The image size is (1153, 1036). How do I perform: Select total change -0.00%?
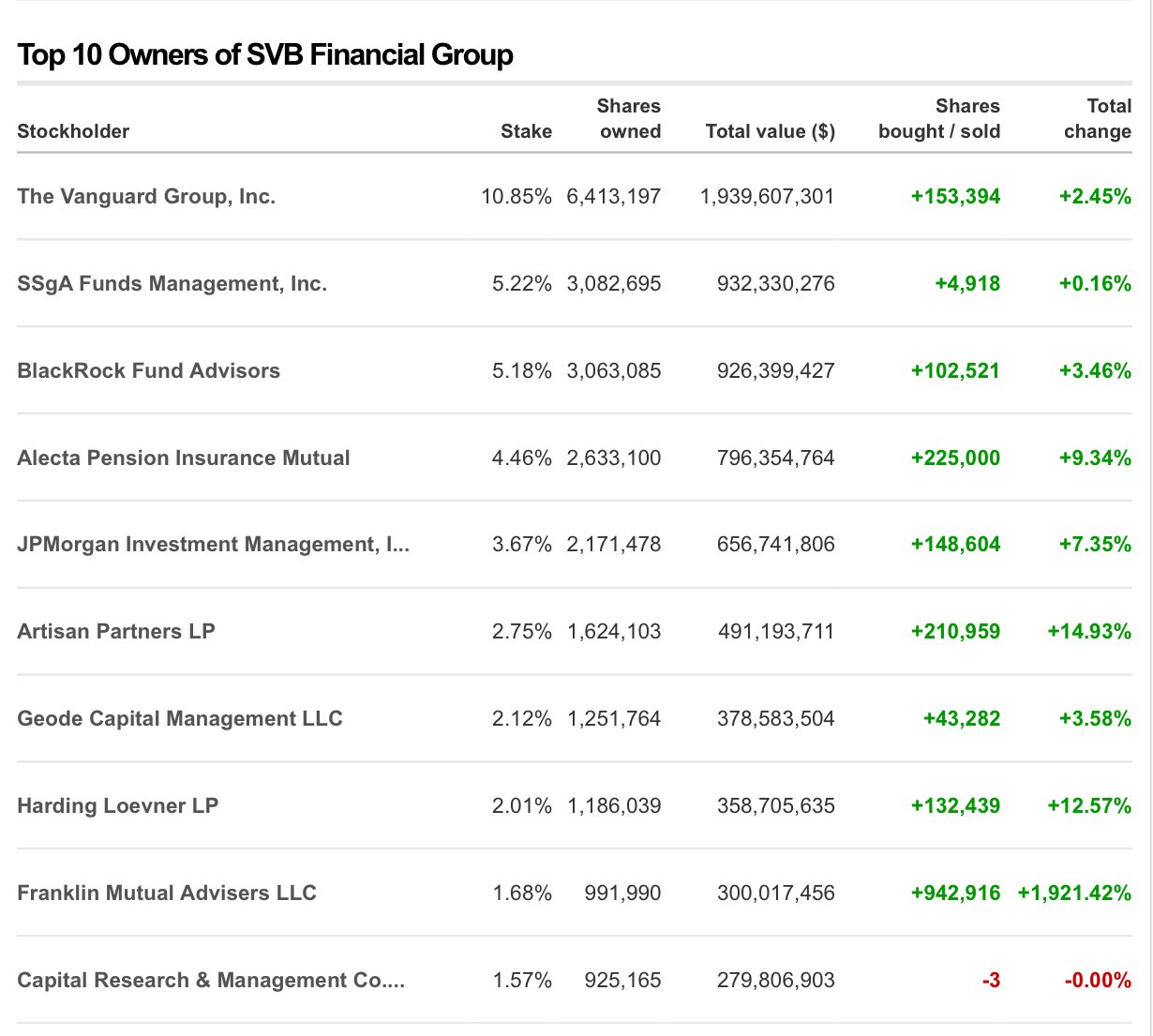coord(1098,981)
